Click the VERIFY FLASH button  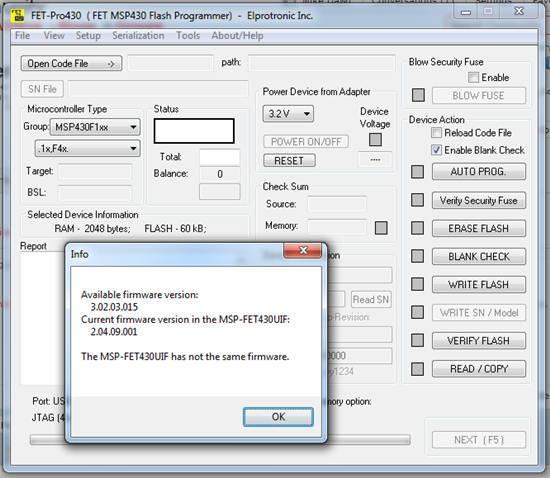point(479,341)
